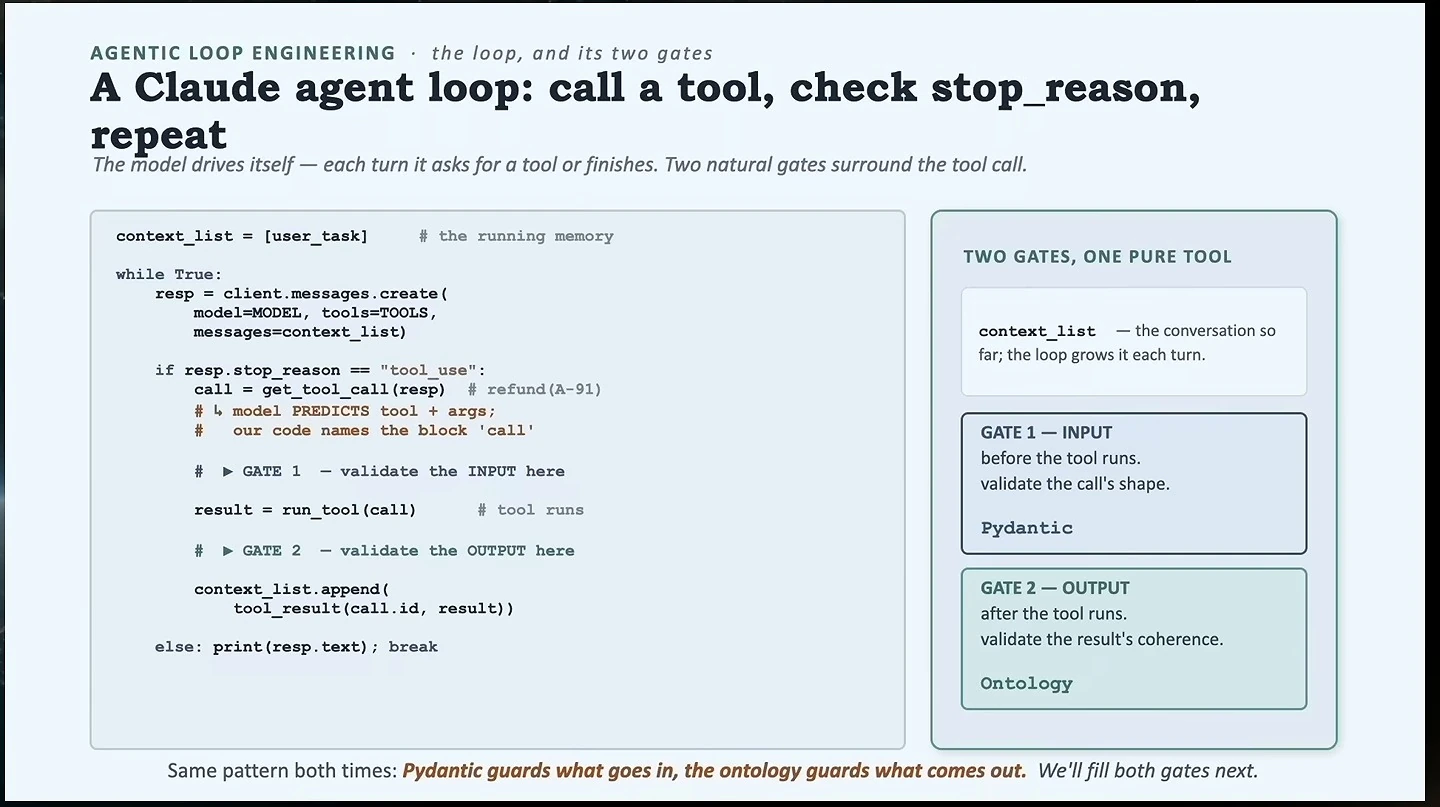Click the 'while True:' code line
This screenshot has height=807, width=1440.
point(169,274)
